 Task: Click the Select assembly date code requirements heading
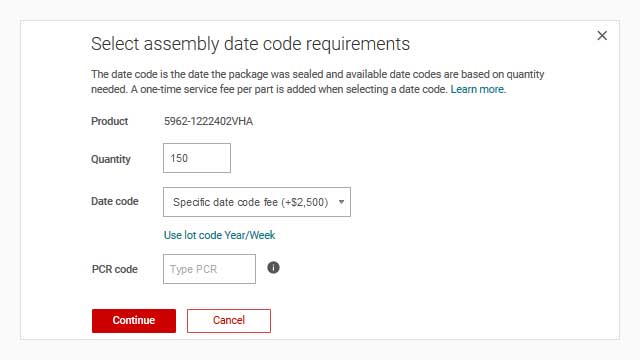pyautogui.click(x=250, y=44)
